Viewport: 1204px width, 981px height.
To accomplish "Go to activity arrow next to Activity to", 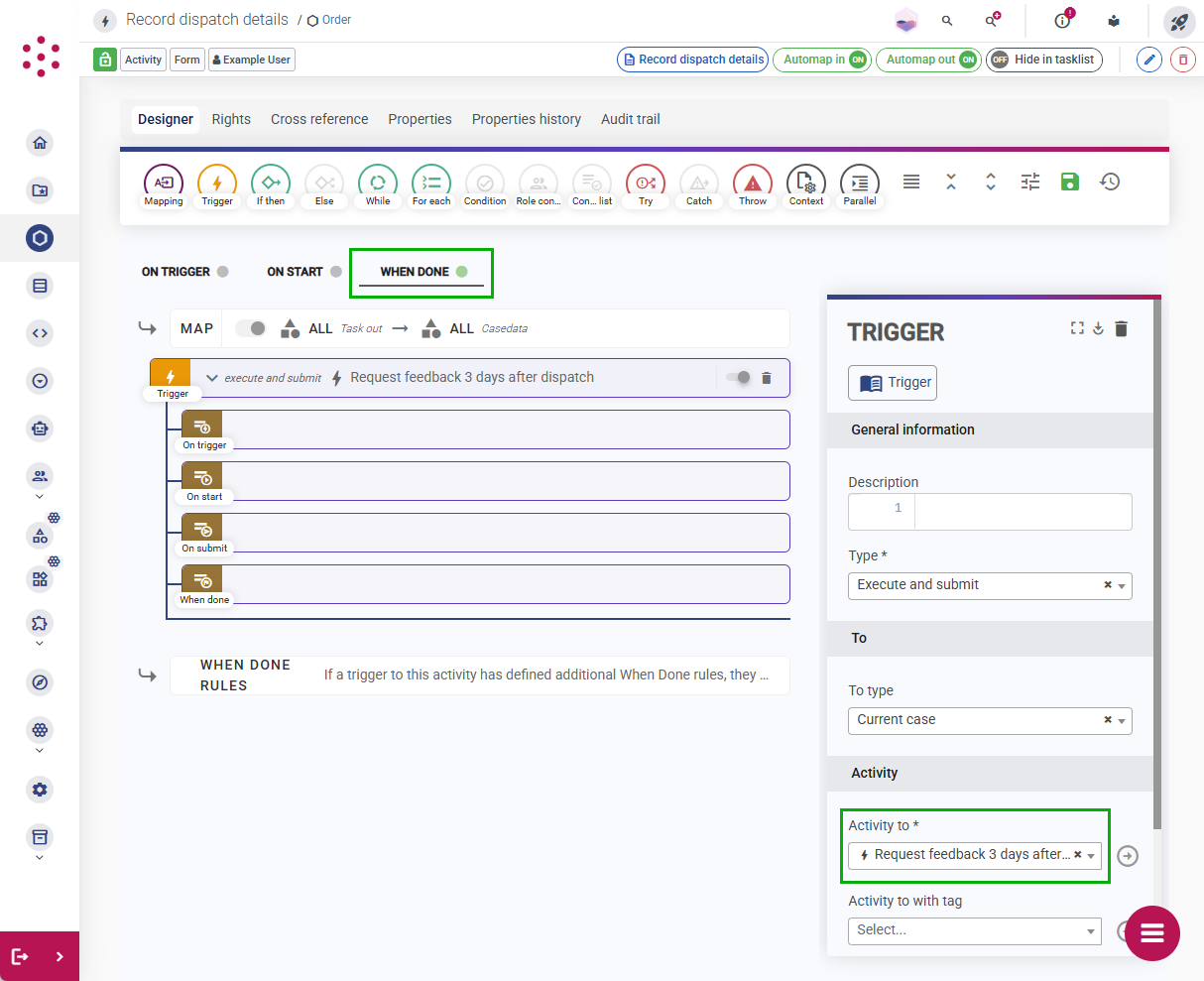I will point(1128,856).
